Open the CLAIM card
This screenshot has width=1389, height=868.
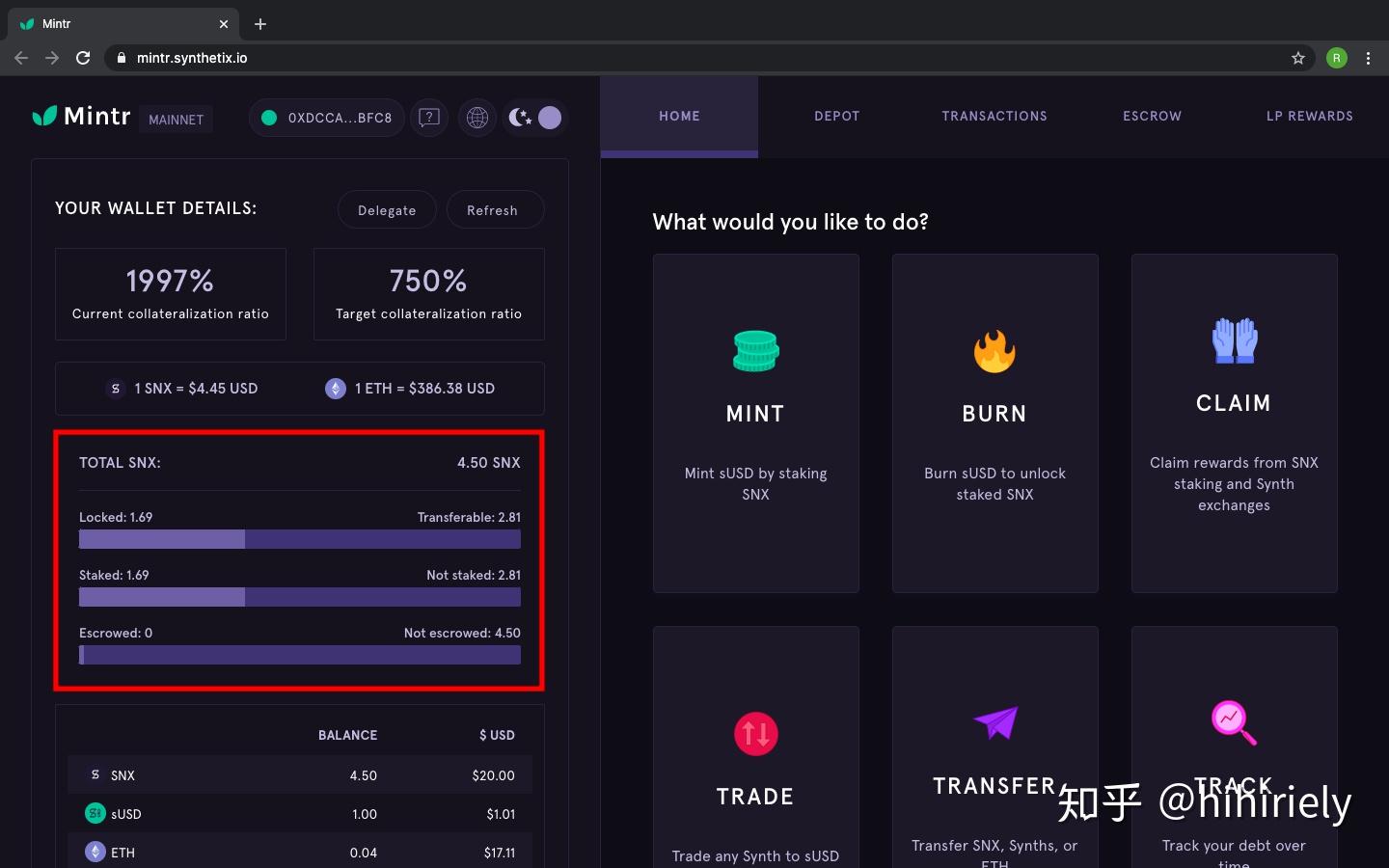(x=1234, y=423)
